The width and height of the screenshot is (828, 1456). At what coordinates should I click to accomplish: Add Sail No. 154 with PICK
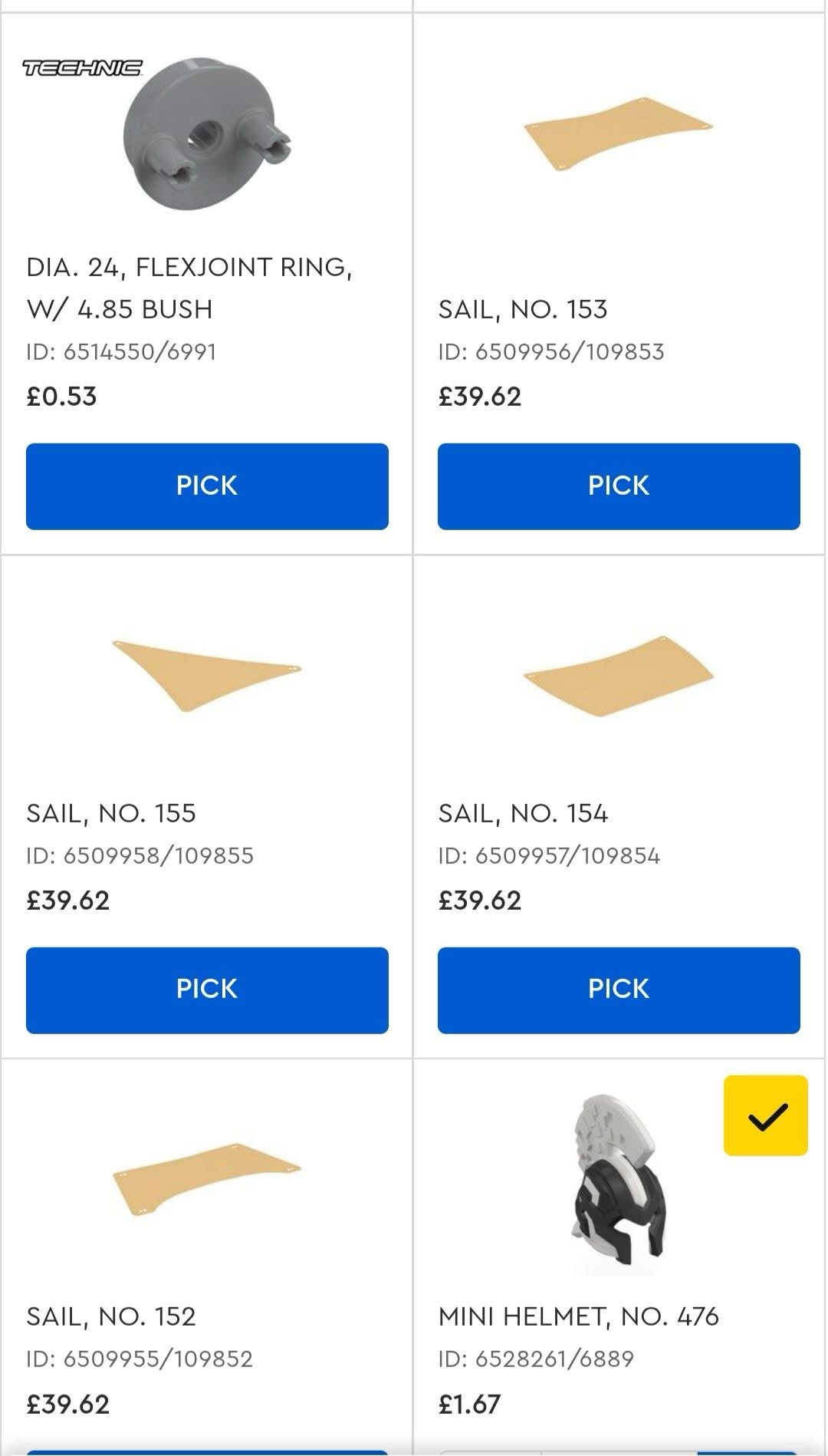pyautogui.click(x=618, y=990)
